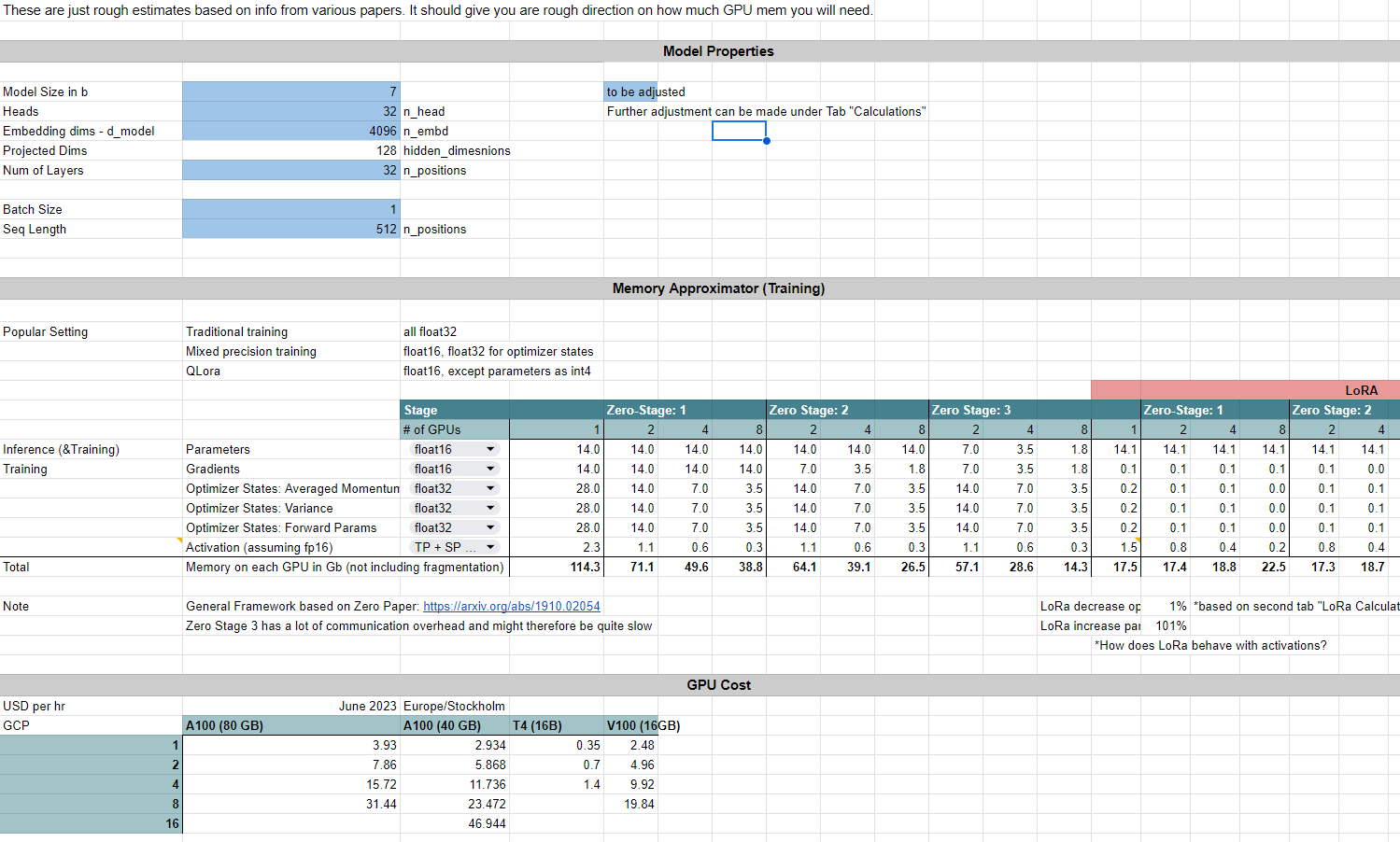
Task: Open the Forward Params float32 dropdown
Action: [455, 527]
